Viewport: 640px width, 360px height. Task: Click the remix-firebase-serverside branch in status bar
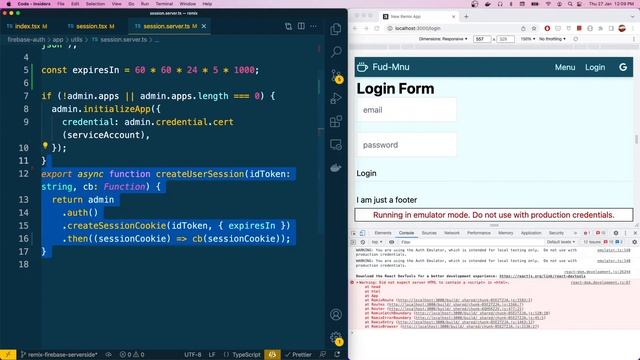pyautogui.click(x=60, y=355)
